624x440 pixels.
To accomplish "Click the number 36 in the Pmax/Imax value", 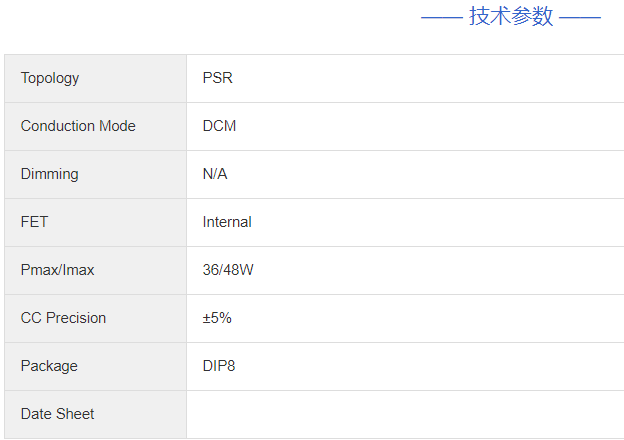I will pyautogui.click(x=211, y=270).
